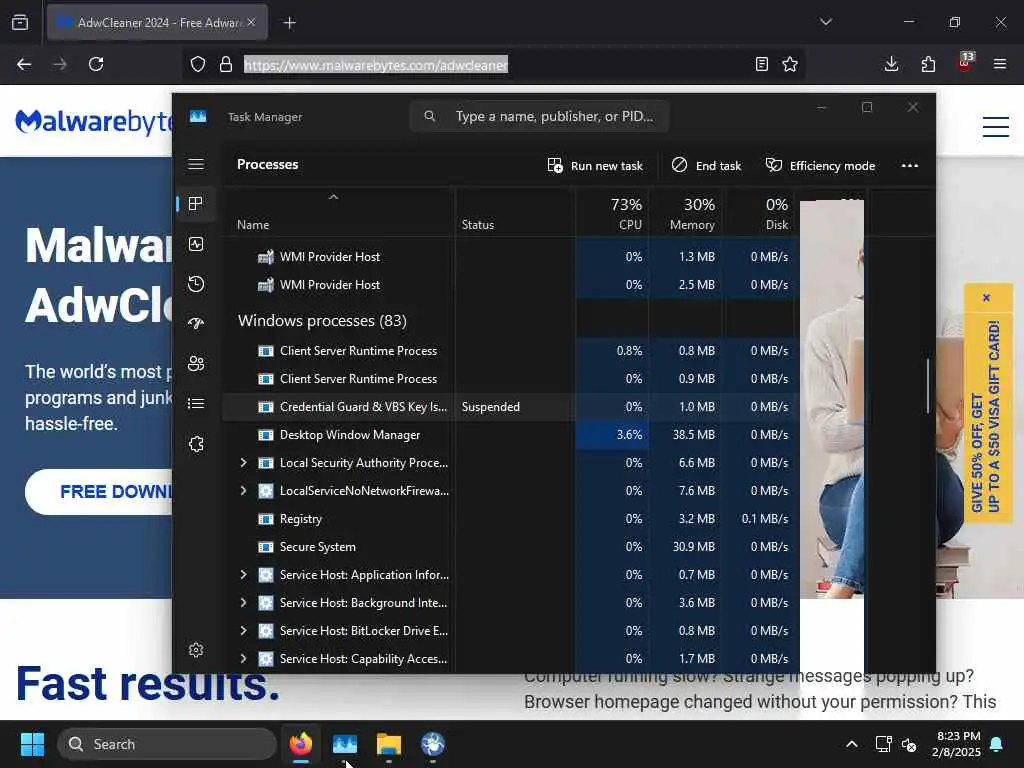
Task: Open Services page icon in Task Manager sidebar
Action: [196, 444]
